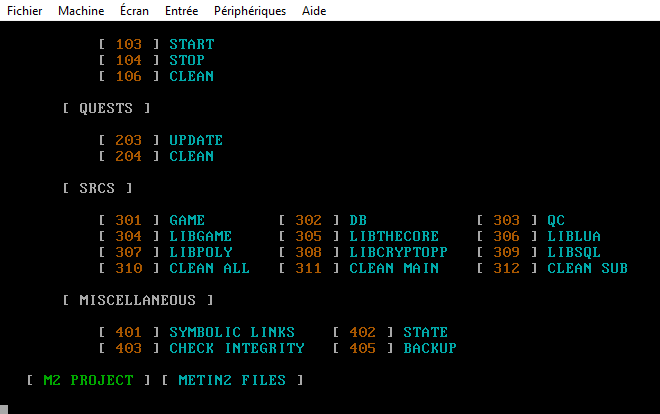
Task: Click the STATE option text
Action: (x=426, y=332)
